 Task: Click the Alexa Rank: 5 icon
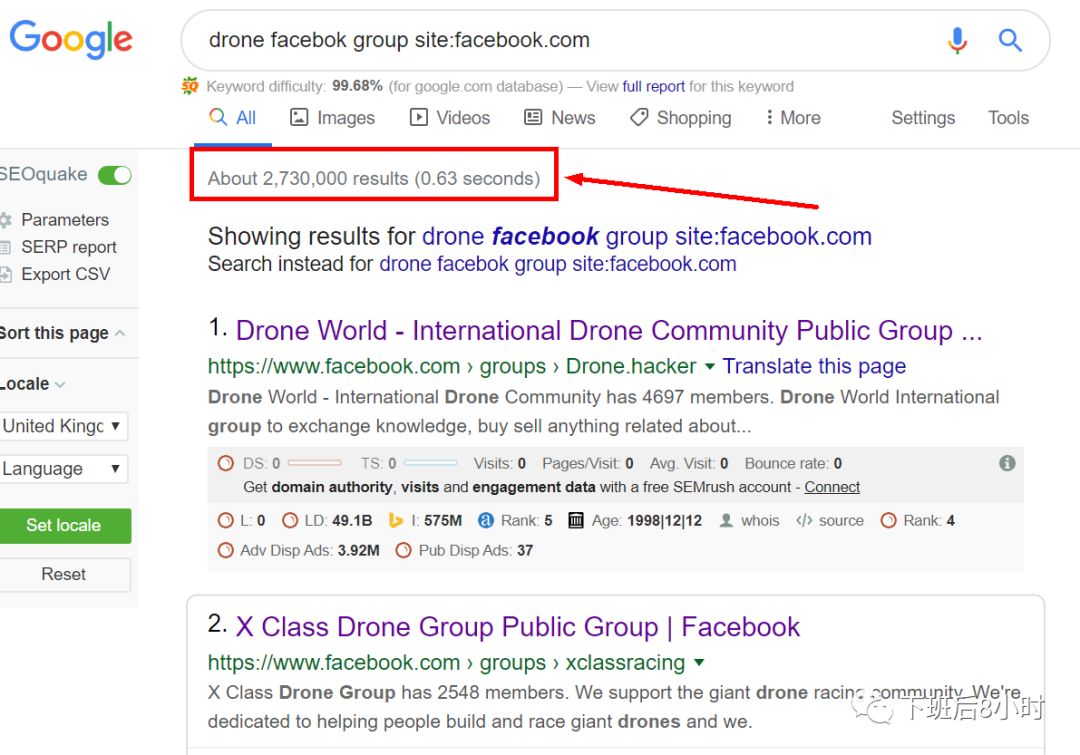click(486, 520)
